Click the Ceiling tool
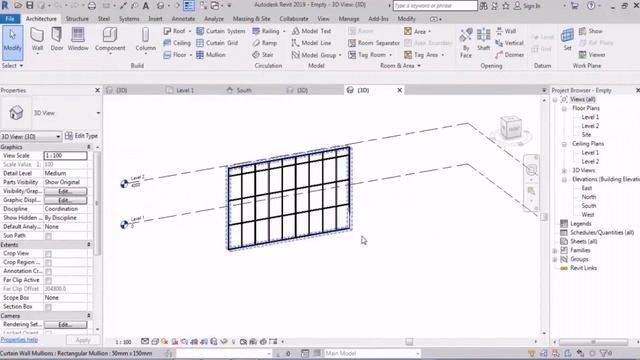640x360 pixels. pos(177,43)
